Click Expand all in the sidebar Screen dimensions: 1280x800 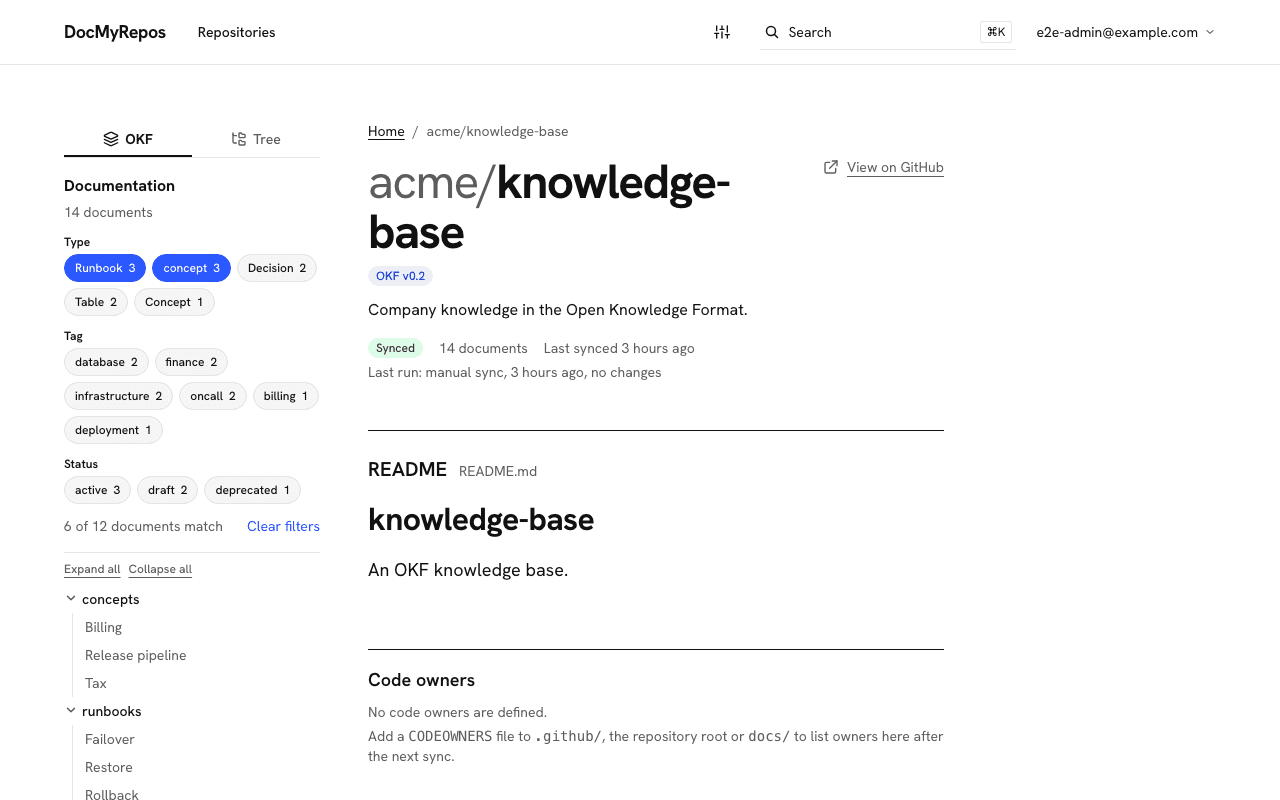point(92,569)
